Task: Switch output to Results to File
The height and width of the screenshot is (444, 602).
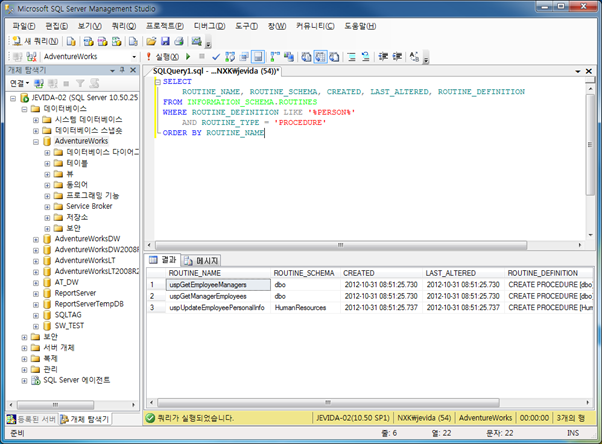Action: pyautogui.click(x=334, y=57)
